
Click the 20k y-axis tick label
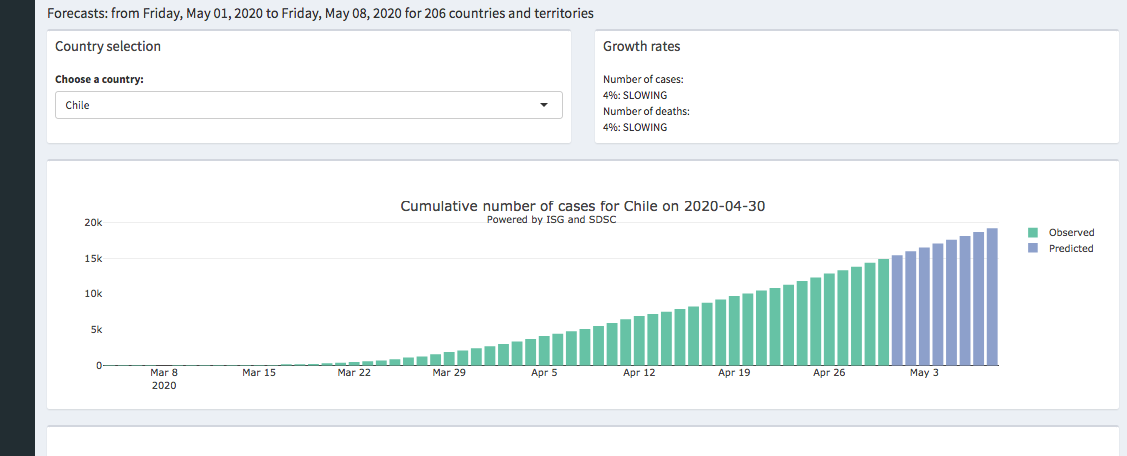tap(92, 223)
